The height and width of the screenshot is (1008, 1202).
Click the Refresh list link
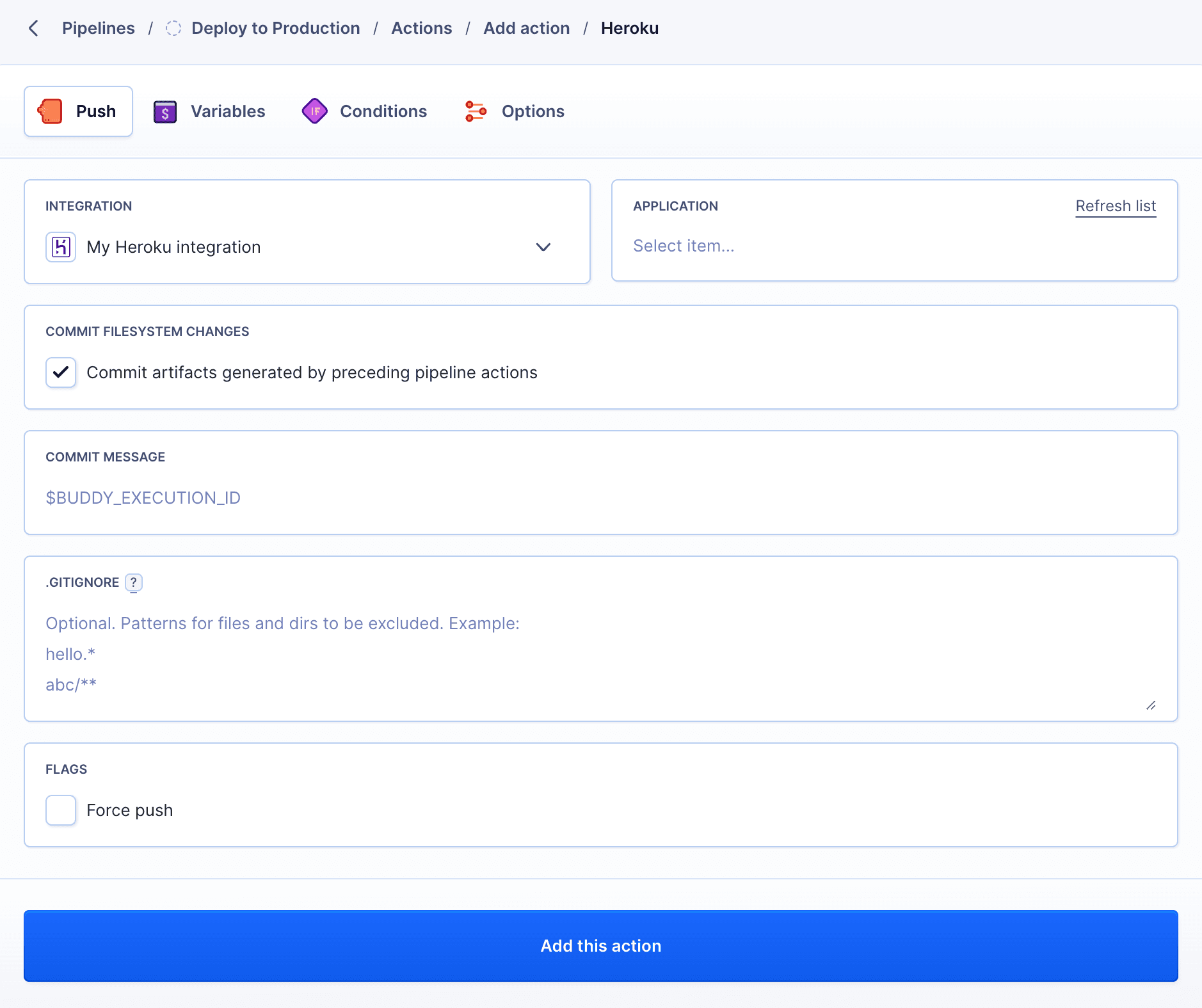click(1115, 206)
